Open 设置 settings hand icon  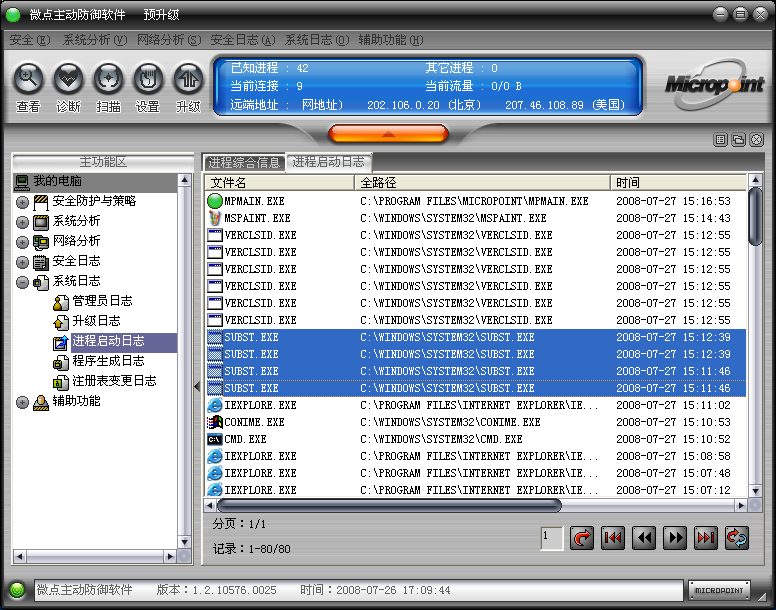[x=148, y=79]
